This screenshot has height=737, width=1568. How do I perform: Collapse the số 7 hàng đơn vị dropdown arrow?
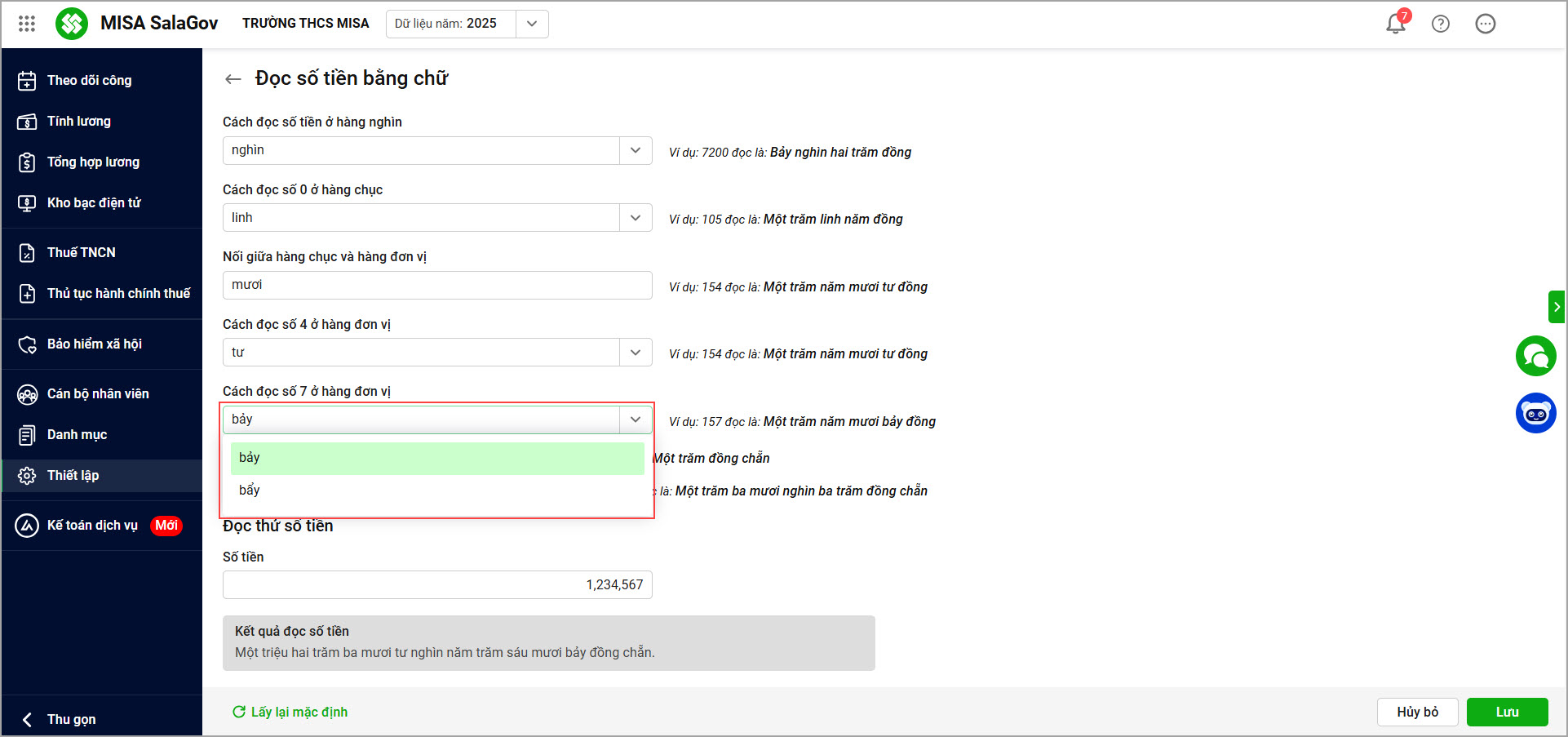click(x=636, y=420)
